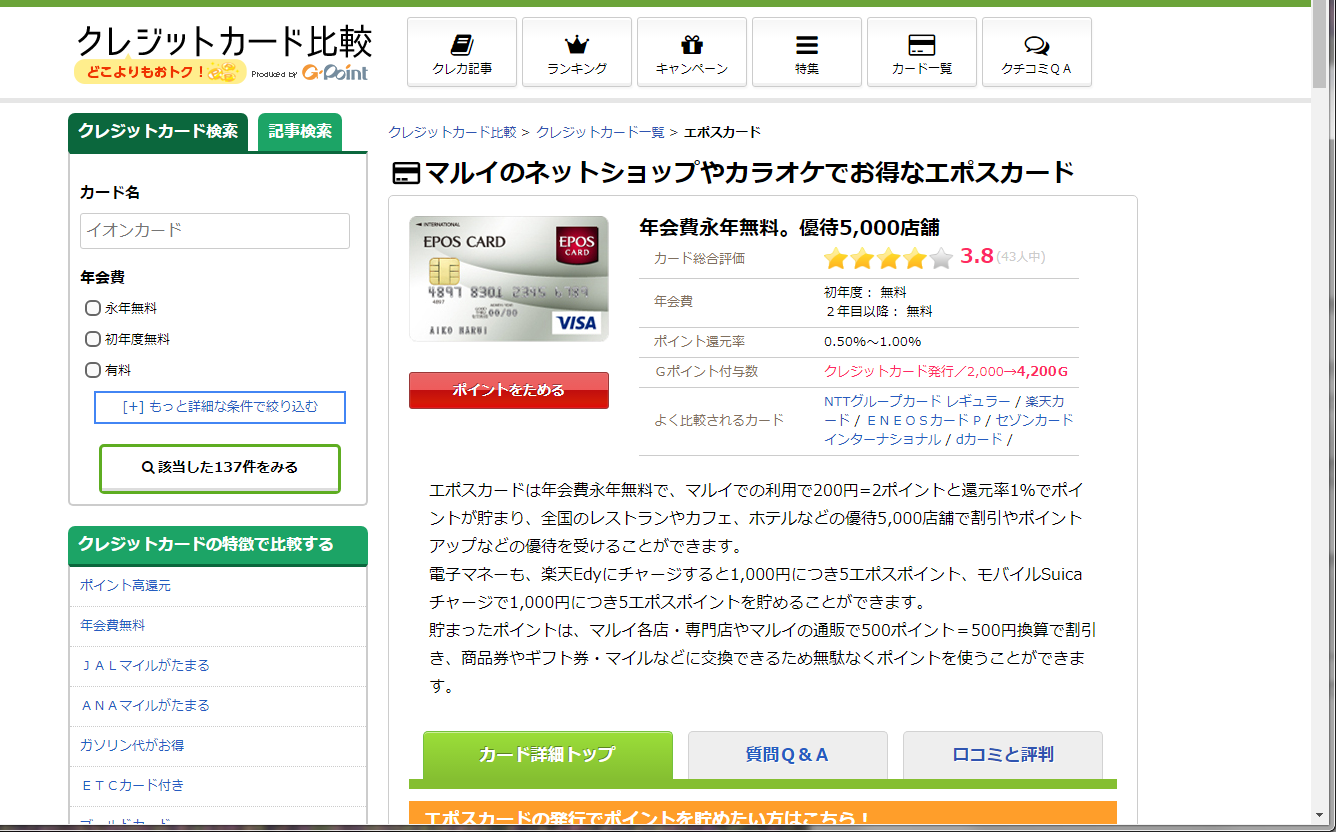Select the 口コミと評判 tab
This screenshot has height=833, width=1342.
pos(1003,755)
